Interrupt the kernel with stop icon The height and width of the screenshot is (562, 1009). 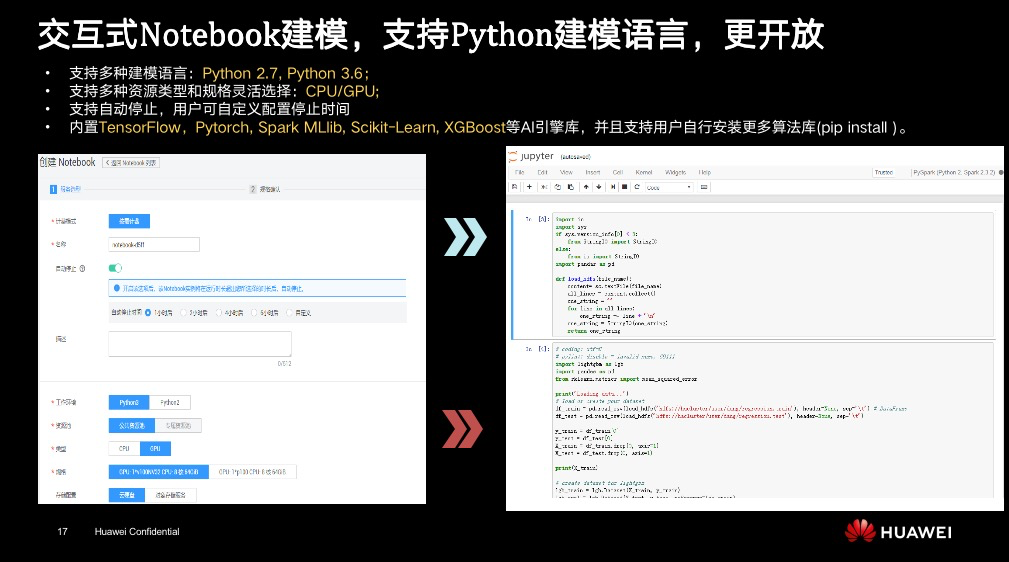[x=624, y=187]
